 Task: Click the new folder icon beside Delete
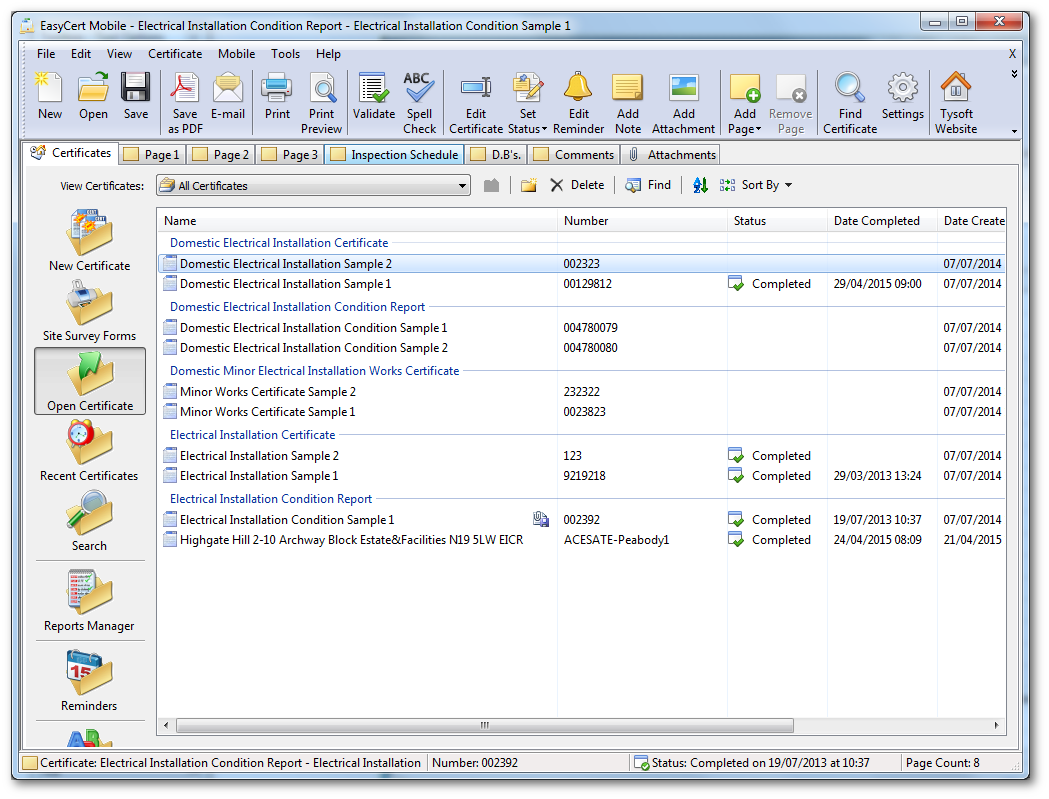click(529, 185)
